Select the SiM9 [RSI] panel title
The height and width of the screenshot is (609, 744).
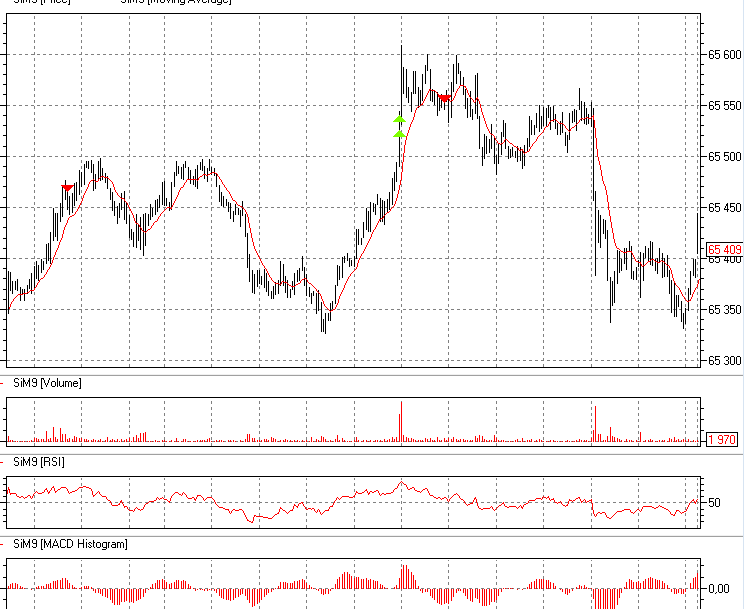(40, 463)
